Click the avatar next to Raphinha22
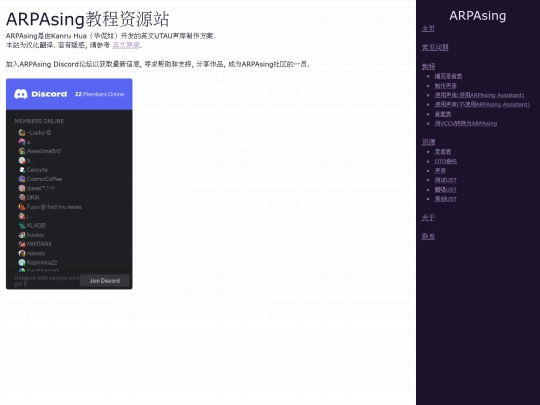This screenshot has height=405, width=540. click(22, 262)
